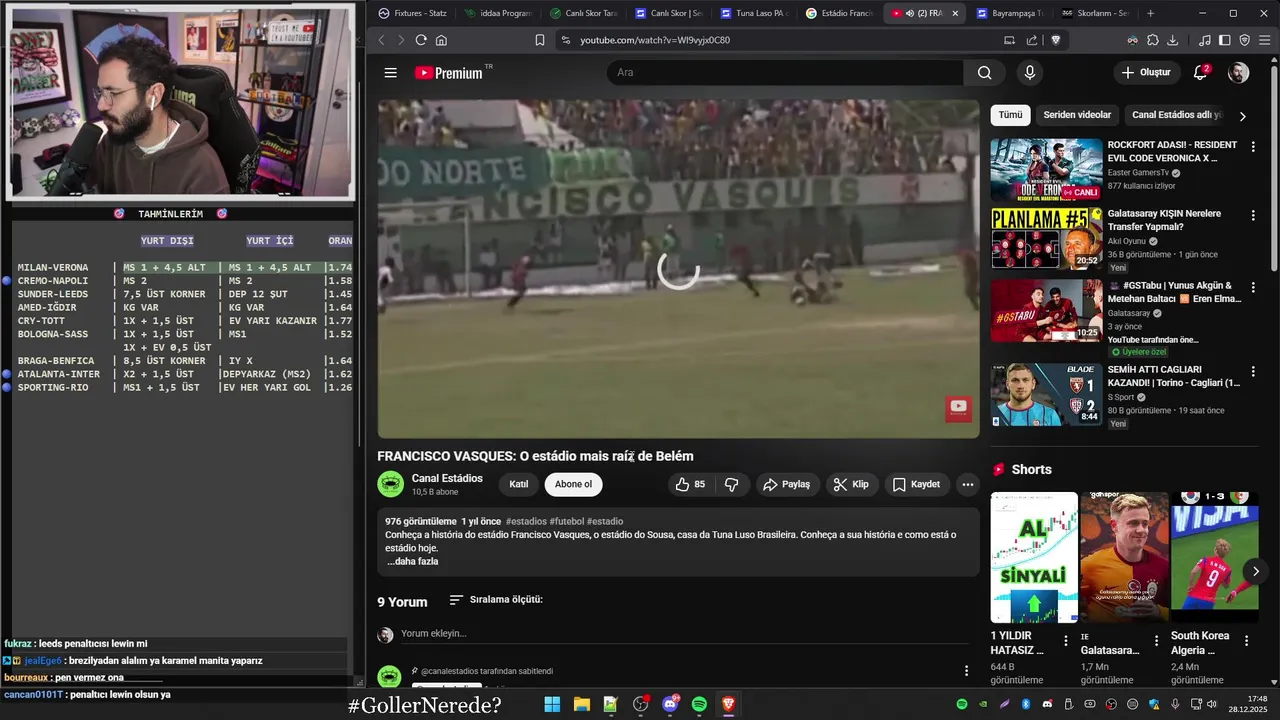Select the Seriden videolar filter chip
Image resolution: width=1280 pixels, height=720 pixels.
(1077, 115)
